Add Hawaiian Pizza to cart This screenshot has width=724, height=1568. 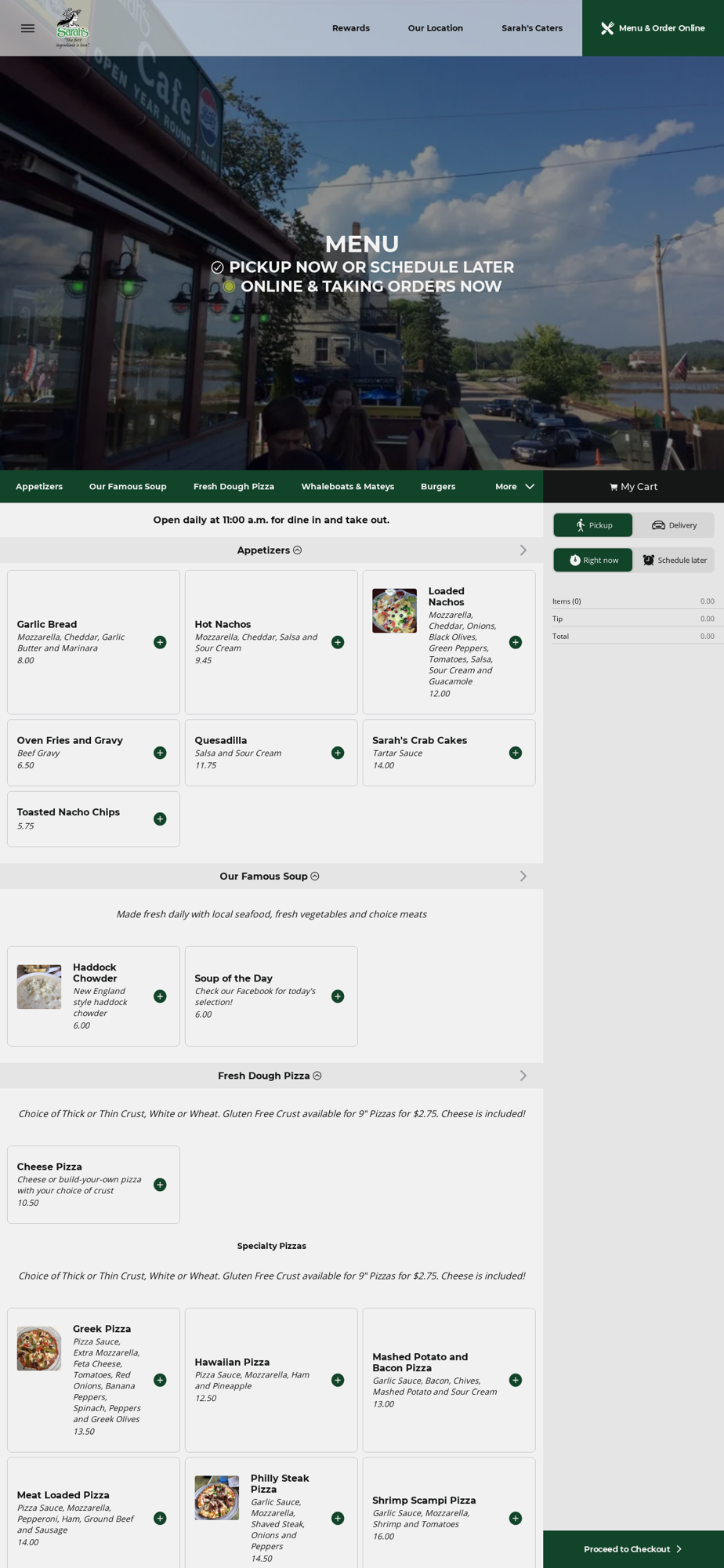tap(338, 1380)
